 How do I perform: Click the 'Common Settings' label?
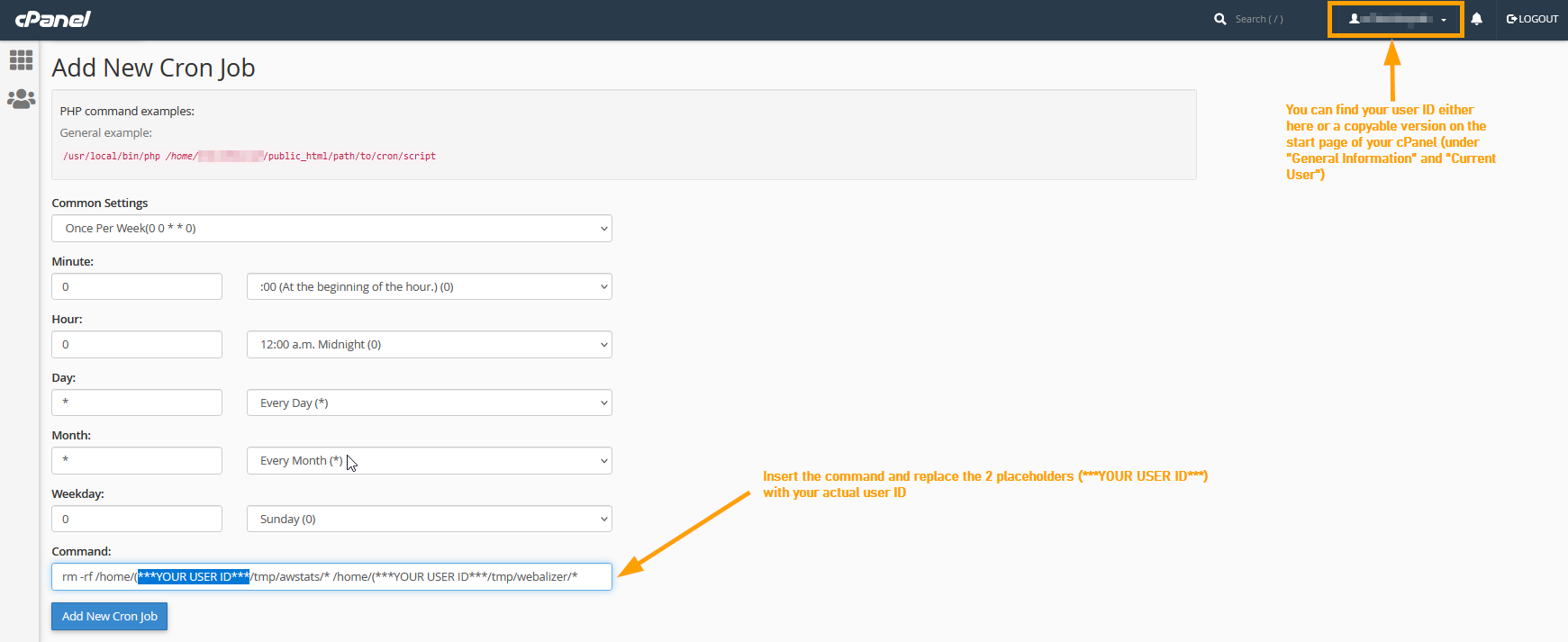(99, 203)
